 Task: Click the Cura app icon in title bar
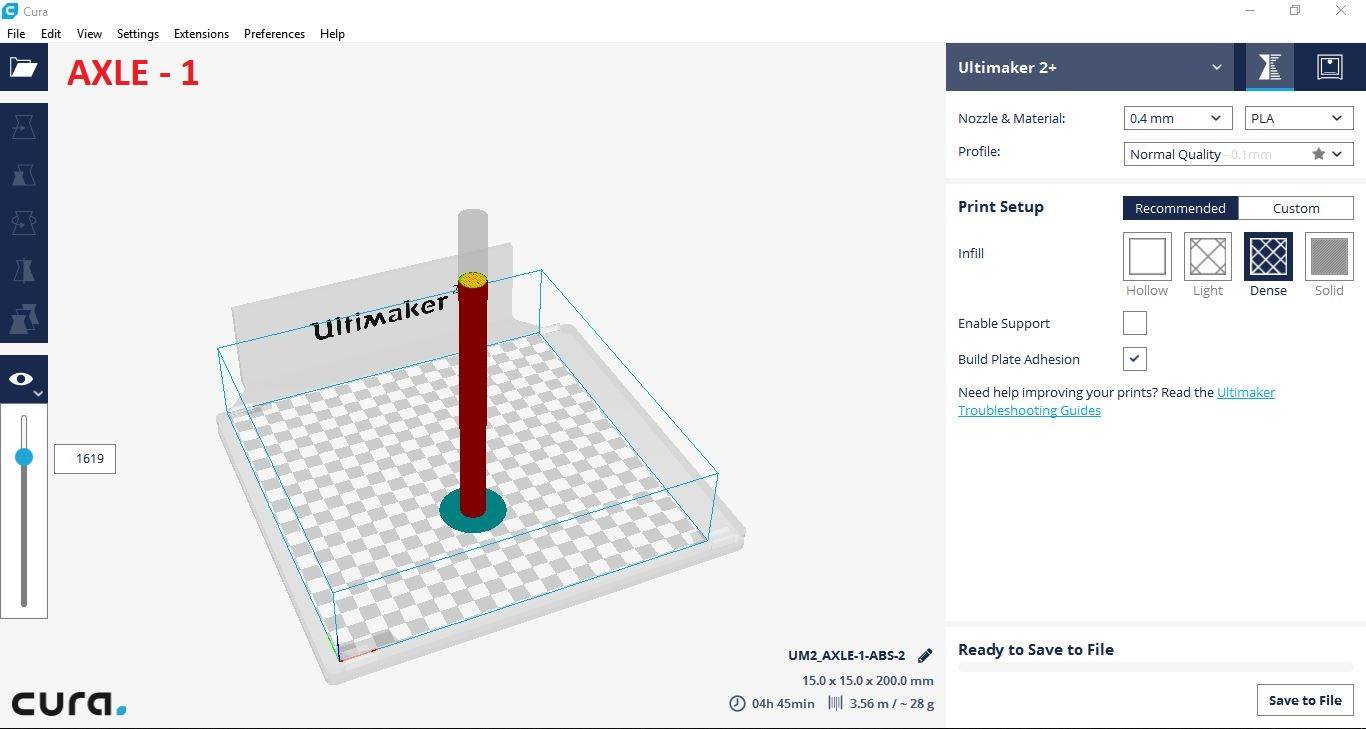tap(10, 11)
